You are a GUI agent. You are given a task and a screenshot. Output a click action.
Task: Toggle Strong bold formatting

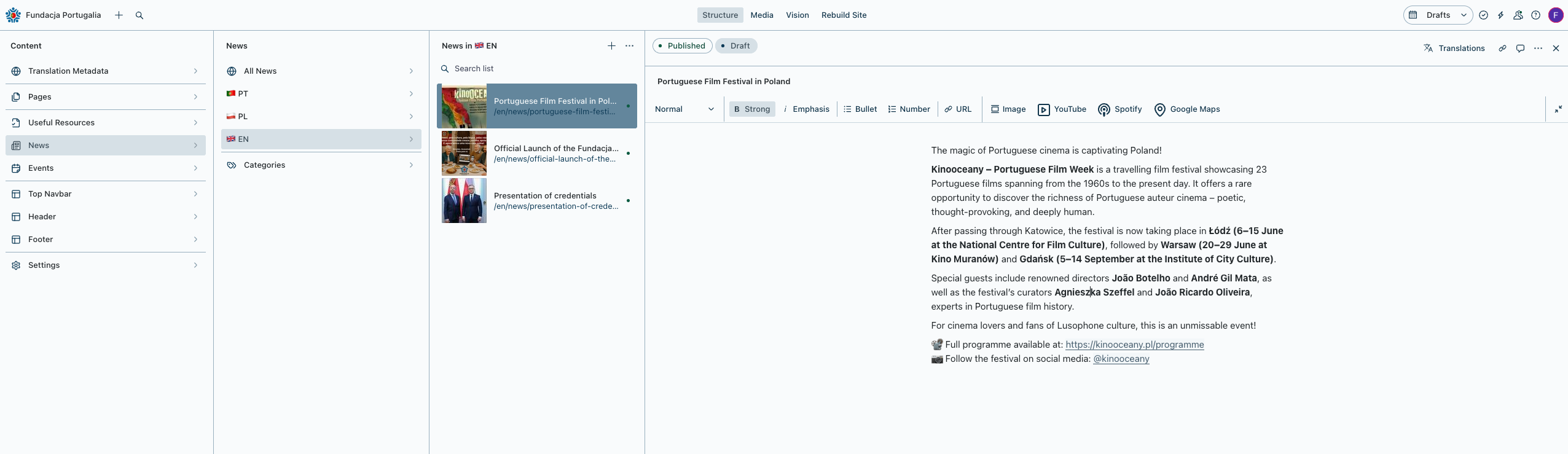[752, 109]
